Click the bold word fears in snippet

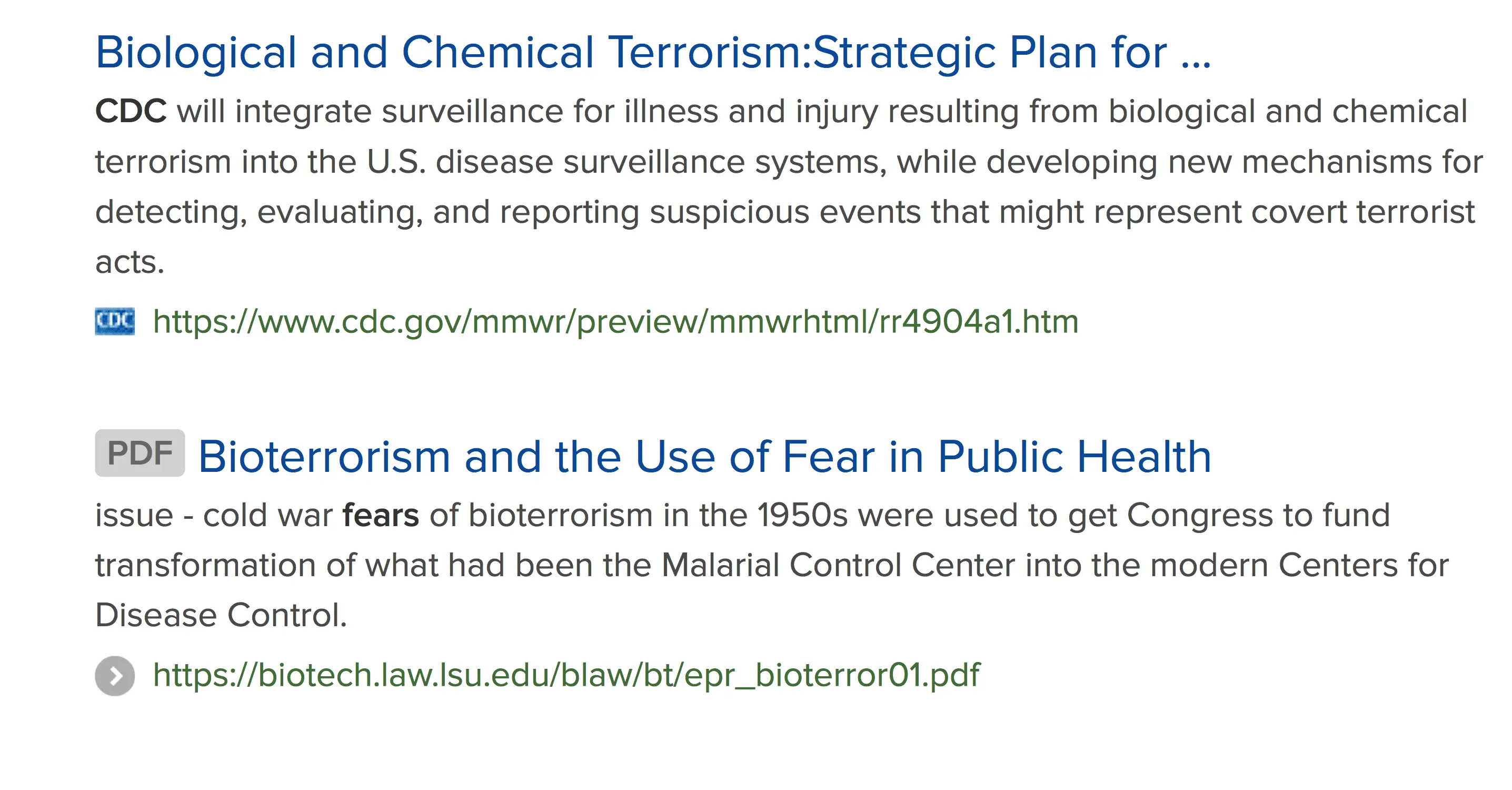[x=380, y=515]
